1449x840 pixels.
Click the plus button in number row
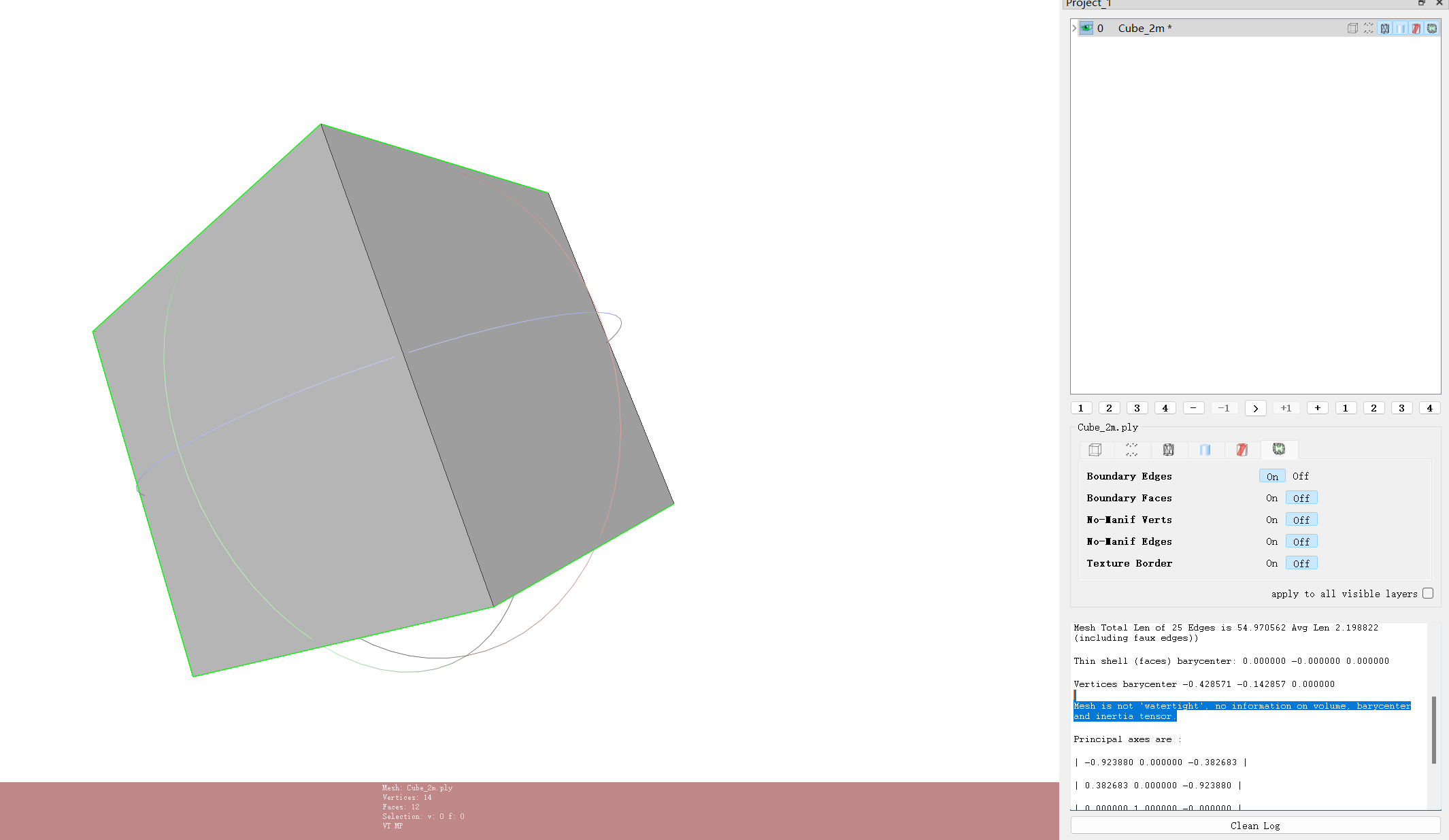point(1318,408)
